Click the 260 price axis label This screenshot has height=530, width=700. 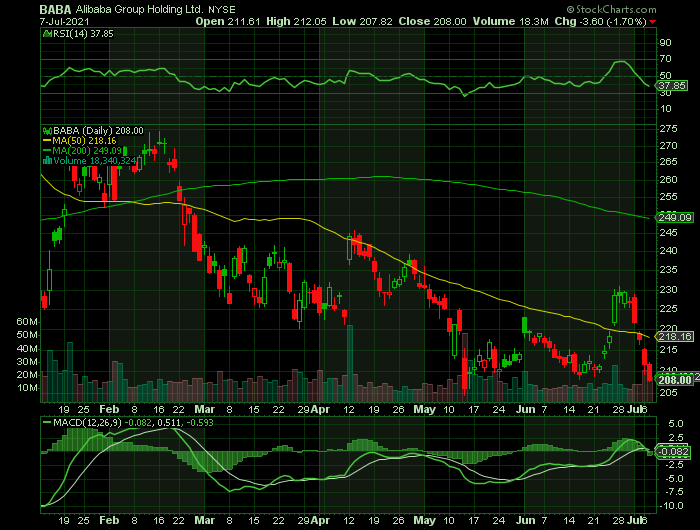pyautogui.click(x=668, y=179)
